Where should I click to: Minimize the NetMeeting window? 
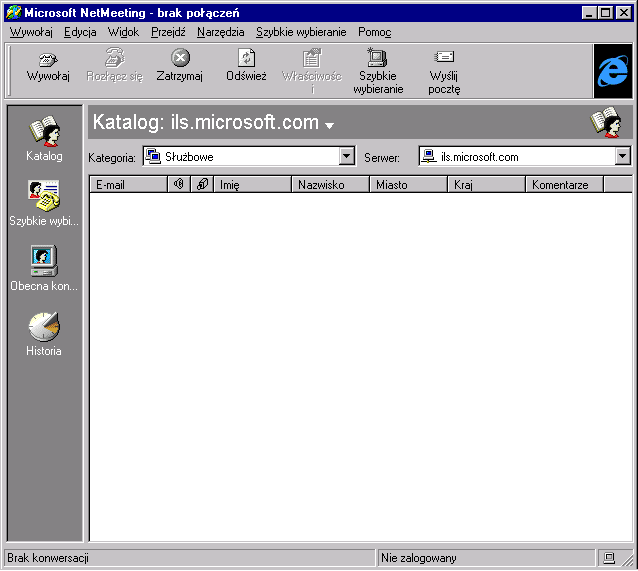point(589,13)
